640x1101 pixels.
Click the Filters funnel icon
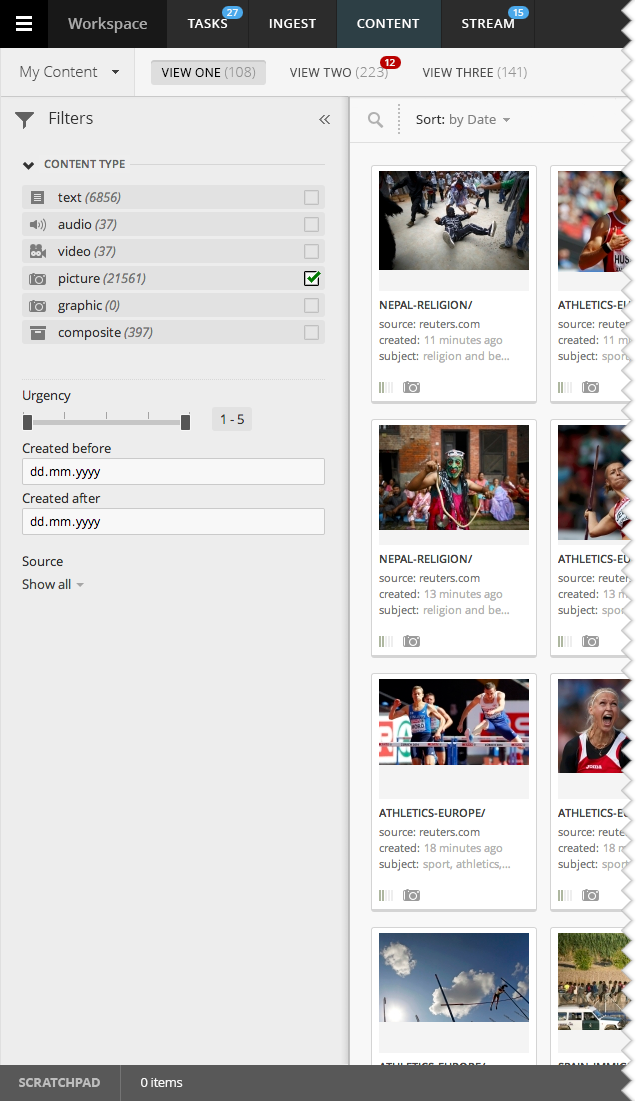25,120
